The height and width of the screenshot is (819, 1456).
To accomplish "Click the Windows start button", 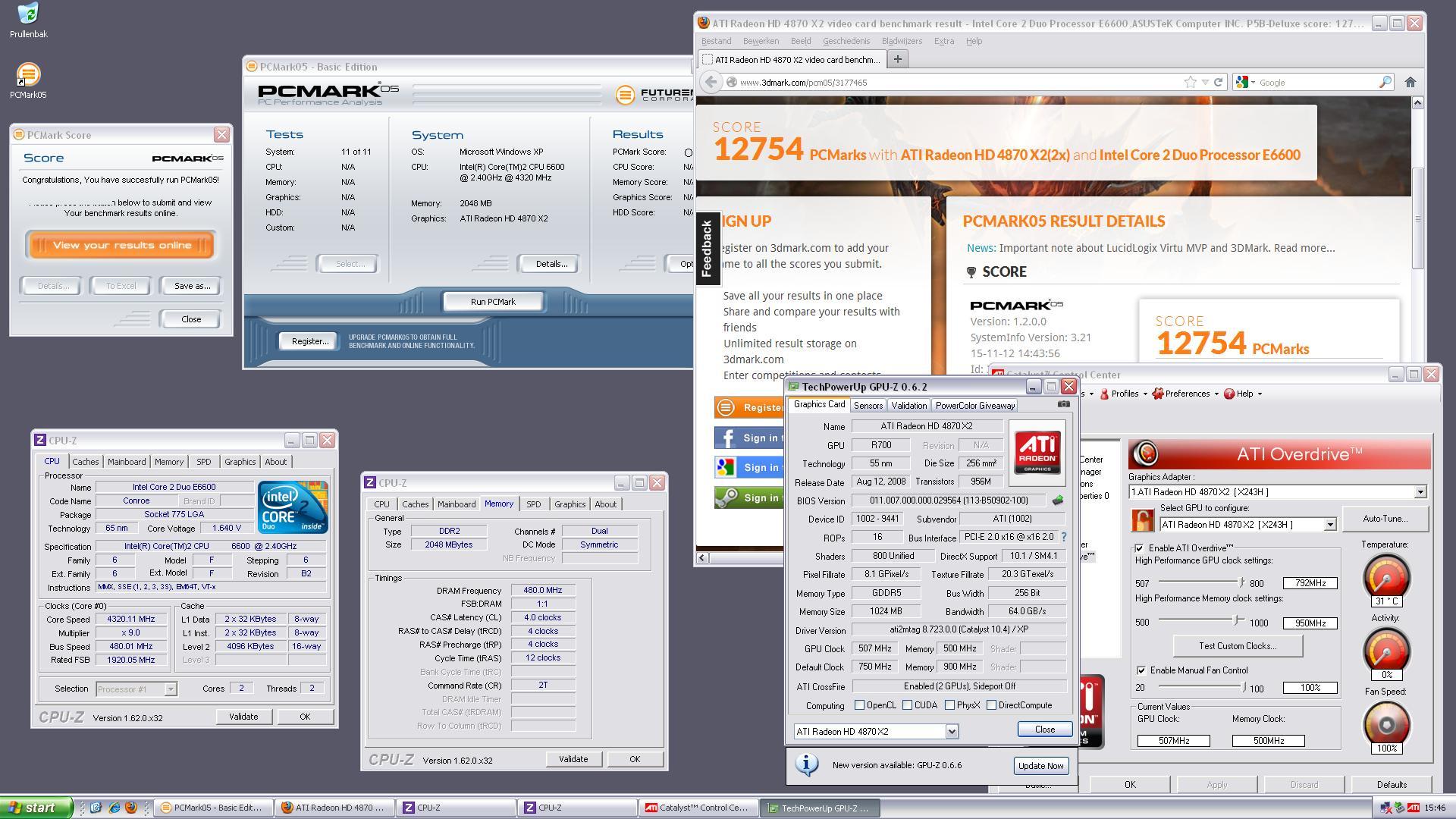I will (36, 808).
